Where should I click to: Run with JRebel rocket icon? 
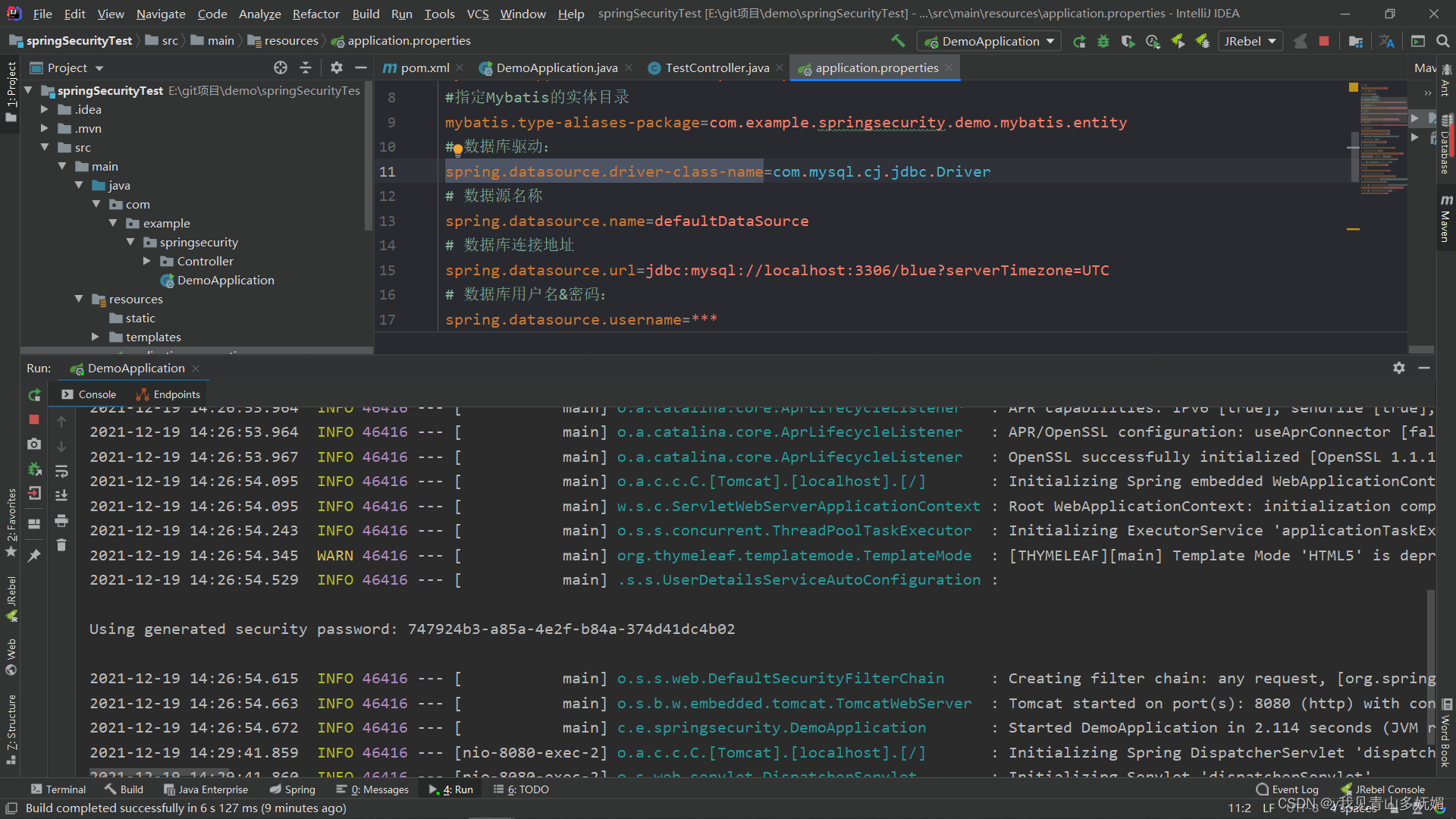[x=1178, y=42]
